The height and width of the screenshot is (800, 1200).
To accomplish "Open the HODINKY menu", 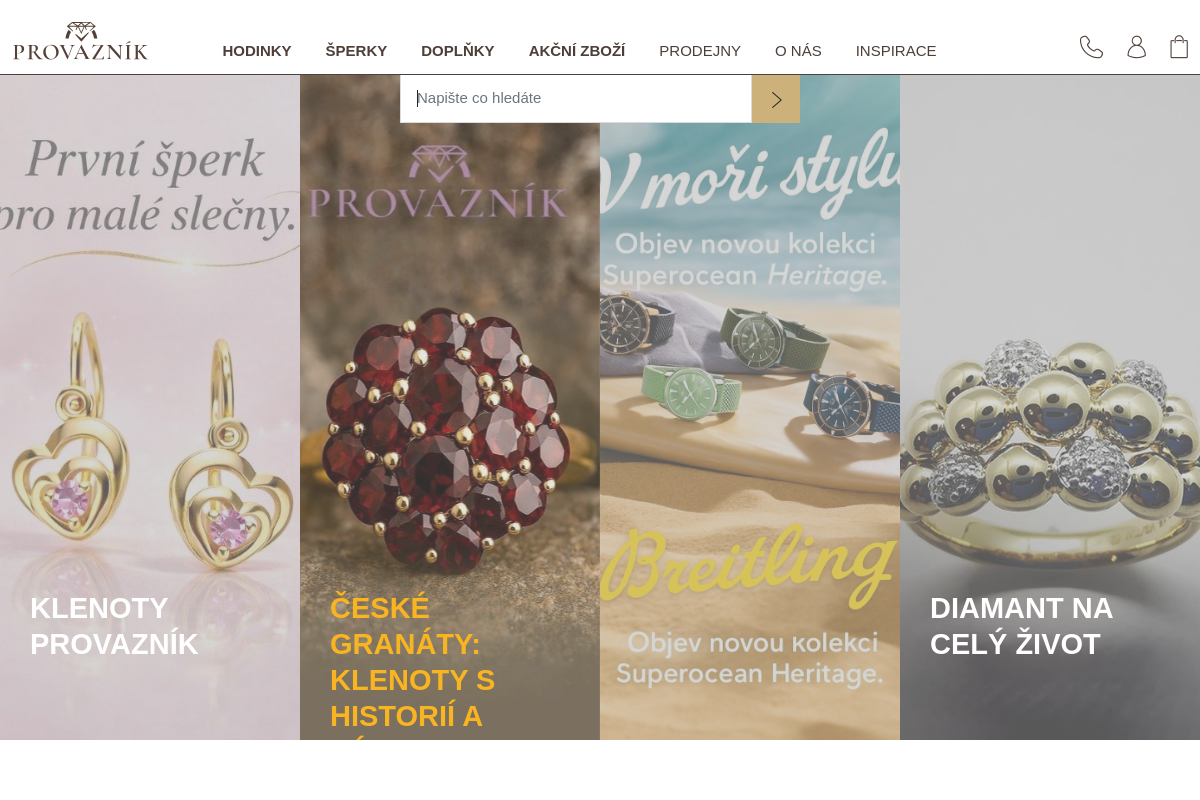I will click(x=257, y=51).
